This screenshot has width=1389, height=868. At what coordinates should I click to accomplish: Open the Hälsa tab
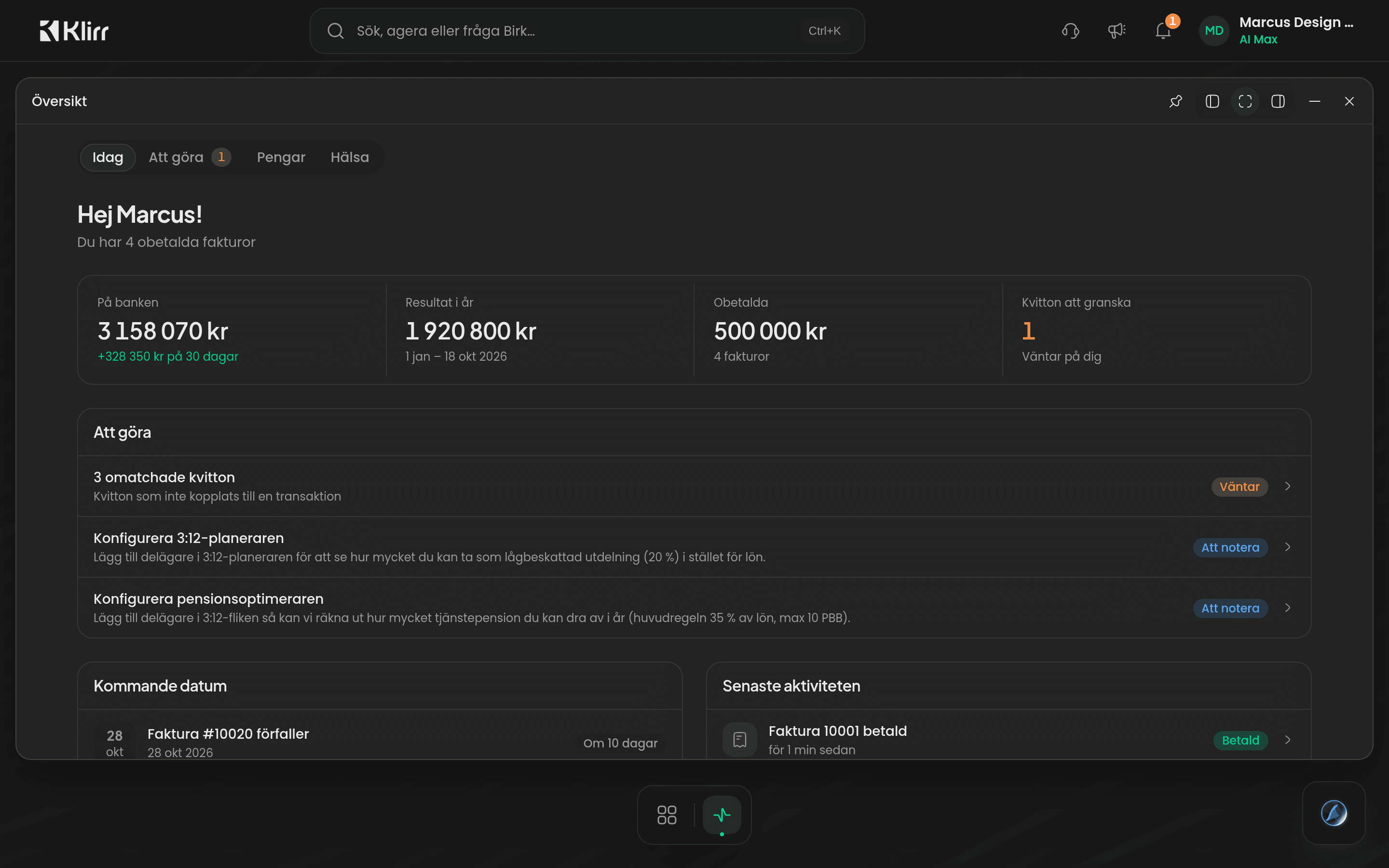pos(350,157)
